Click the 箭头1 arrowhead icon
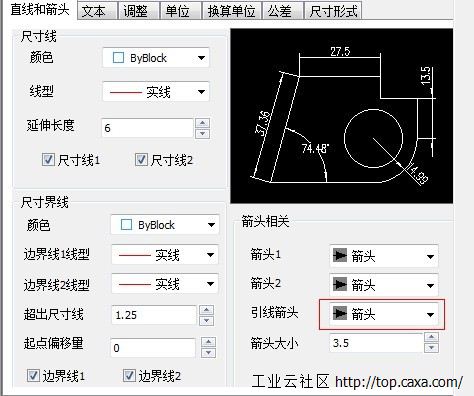This screenshot has width=474, height=396. pos(340,256)
